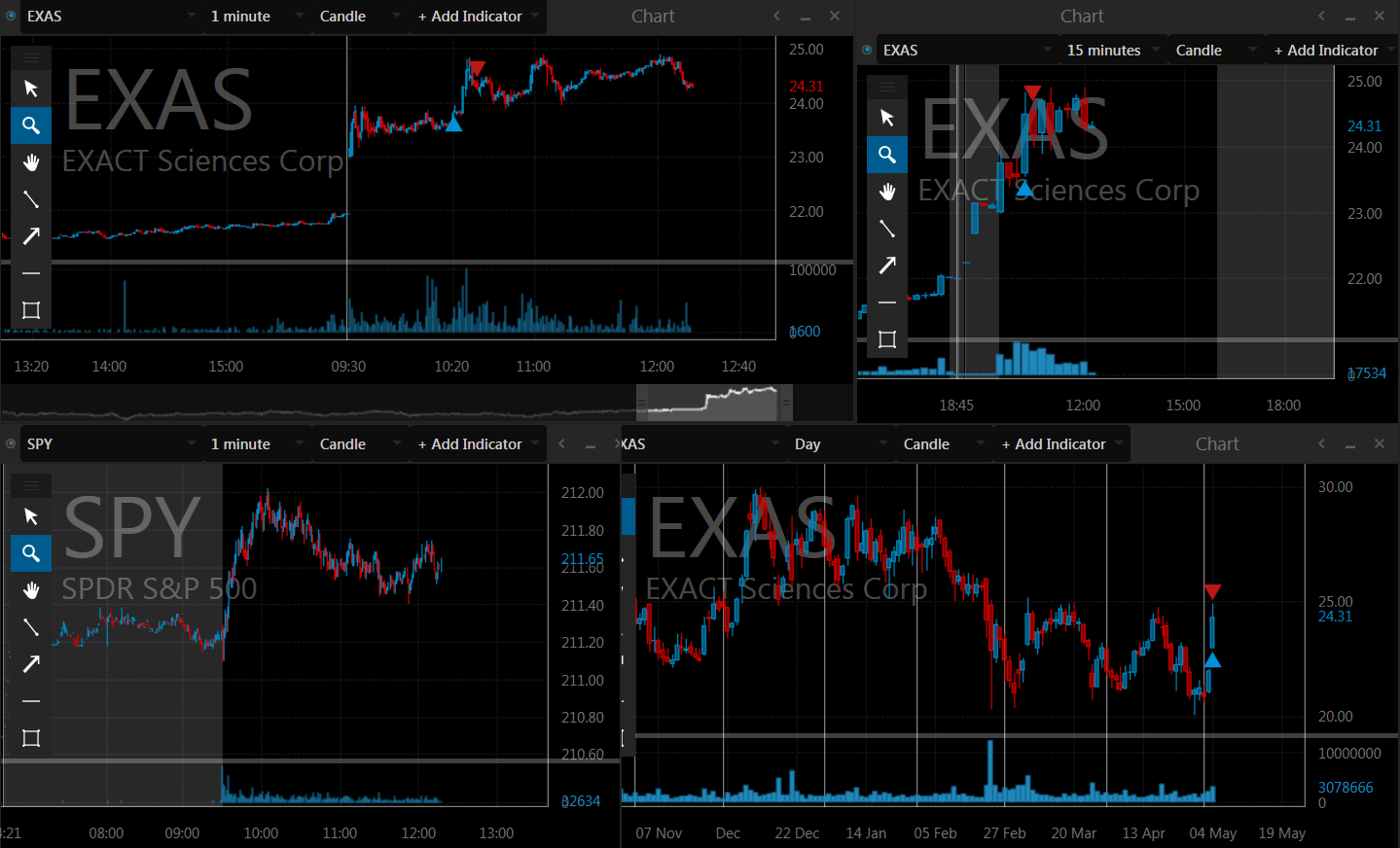Click the Chart title of the Day EXAS panel
This screenshot has width=1400, height=848.
coord(1217,444)
